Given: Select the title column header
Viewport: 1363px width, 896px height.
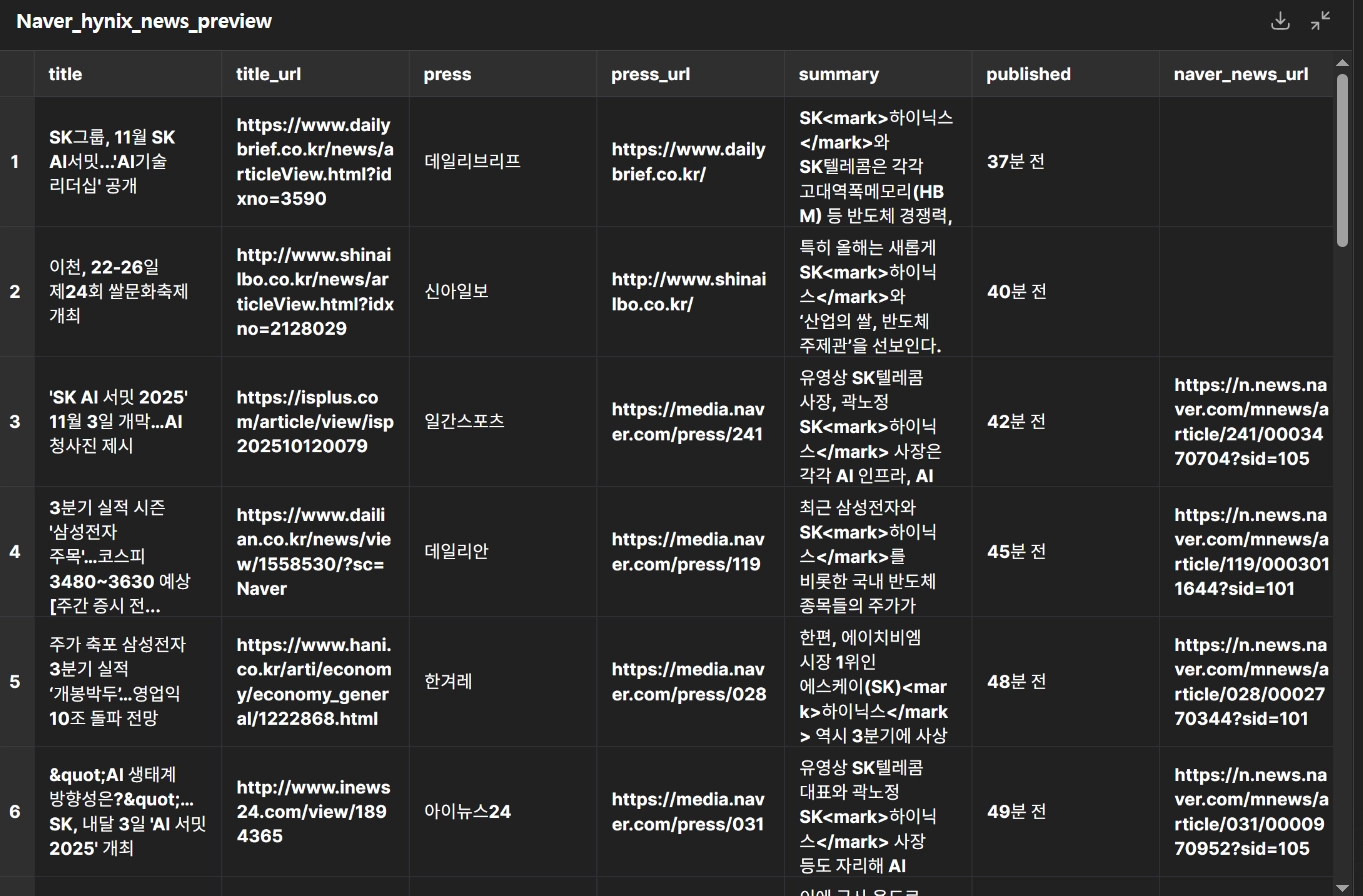Looking at the screenshot, I should pyautogui.click(x=65, y=74).
